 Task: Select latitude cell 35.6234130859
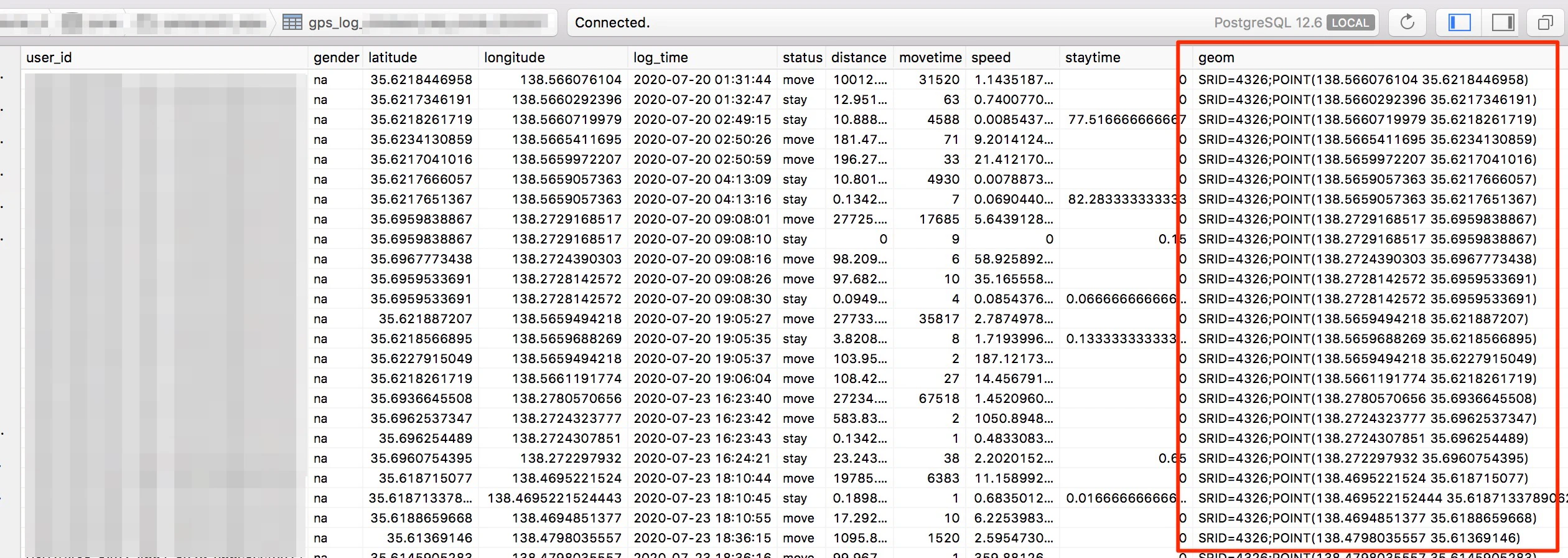point(421,139)
